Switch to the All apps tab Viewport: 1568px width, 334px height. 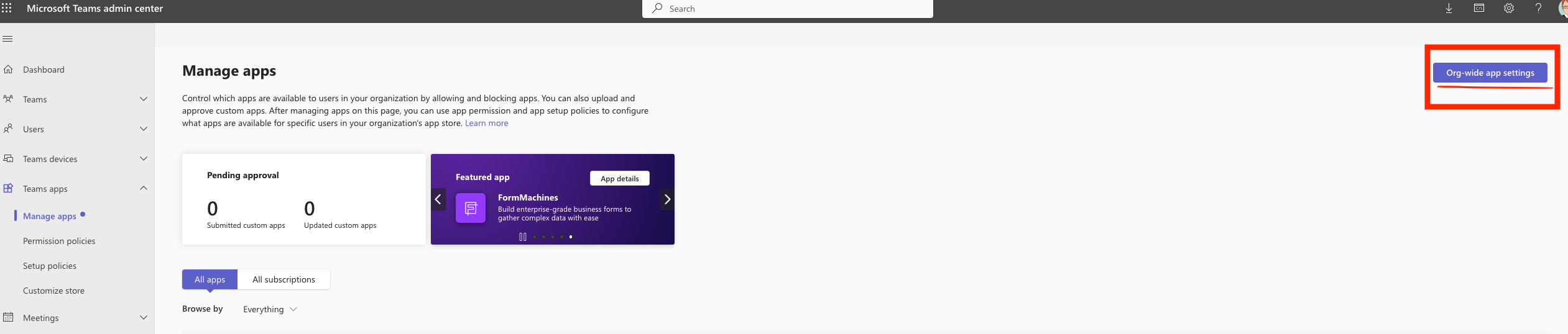(x=210, y=279)
